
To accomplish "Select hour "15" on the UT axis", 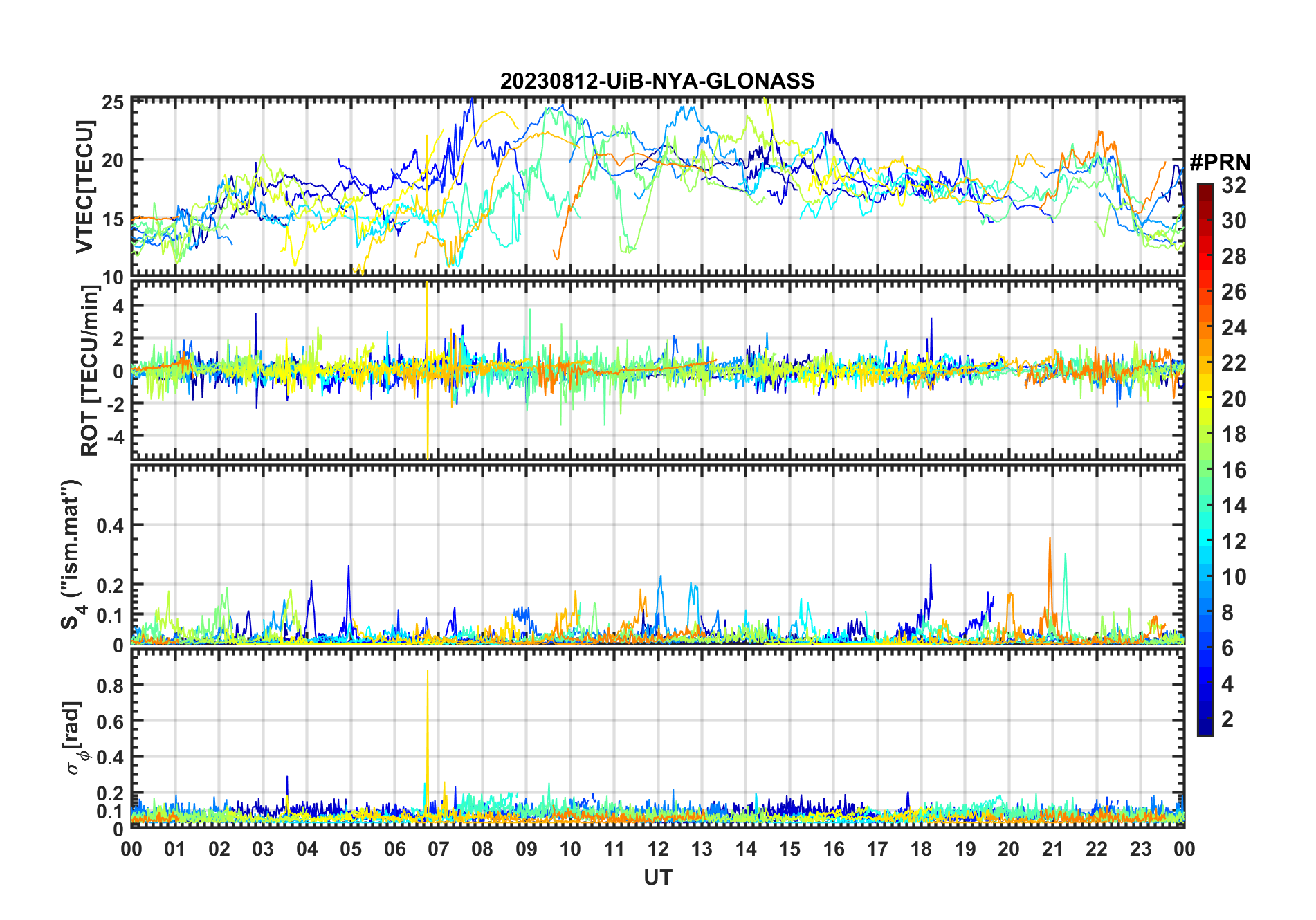I will tap(789, 849).
